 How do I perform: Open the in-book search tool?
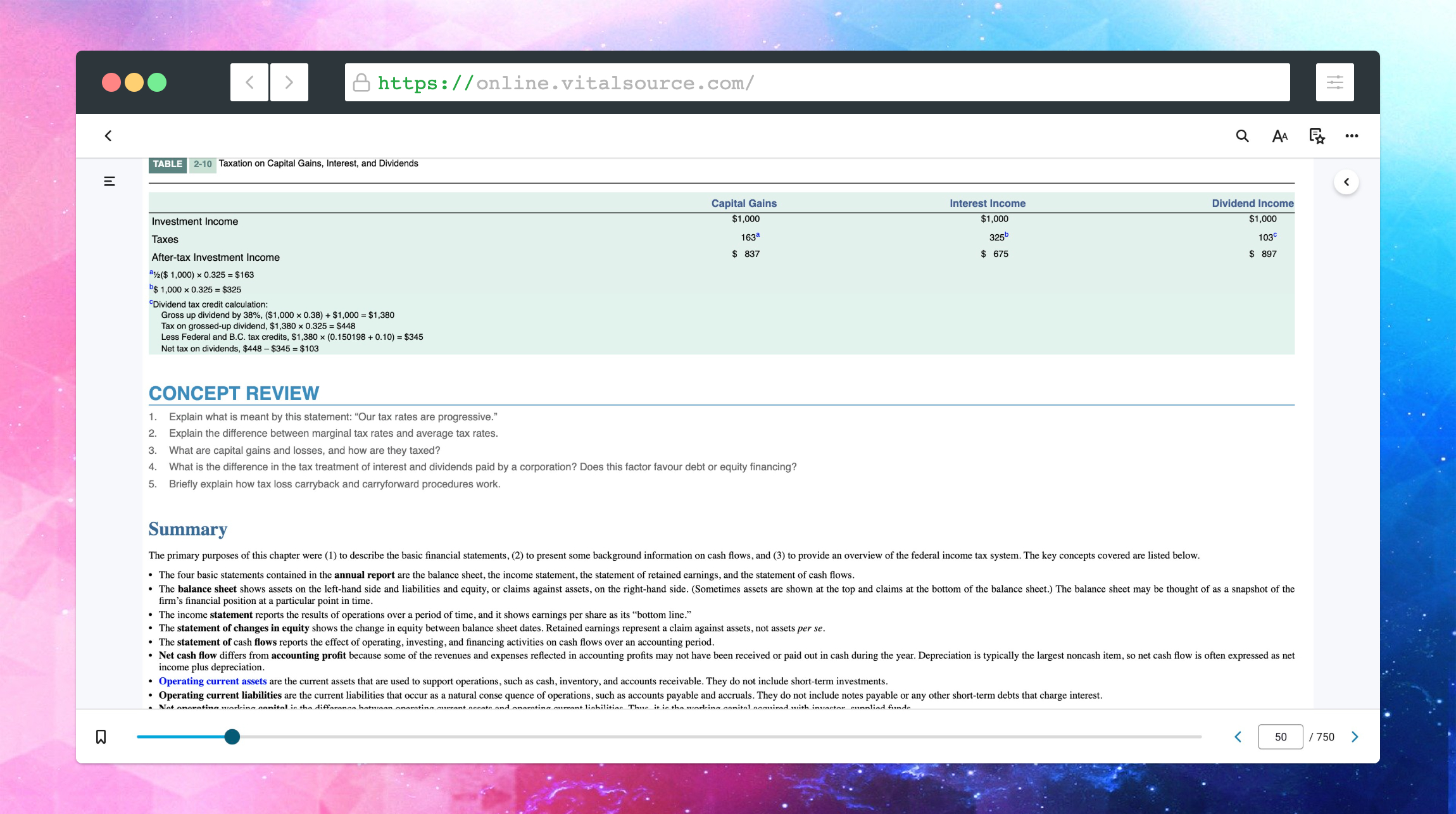coord(1241,135)
